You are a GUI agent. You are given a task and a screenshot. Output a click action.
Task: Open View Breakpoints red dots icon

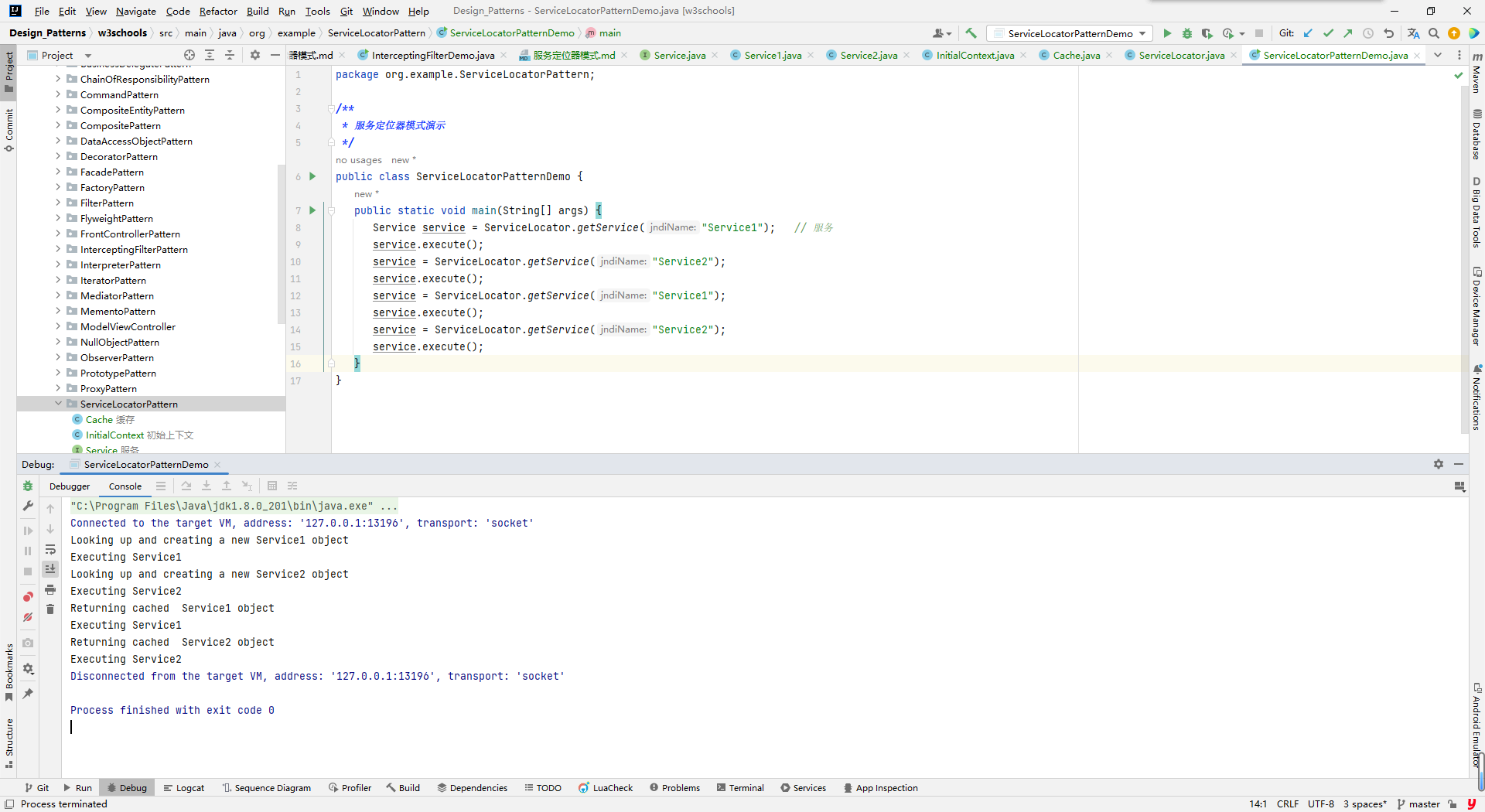tap(28, 597)
